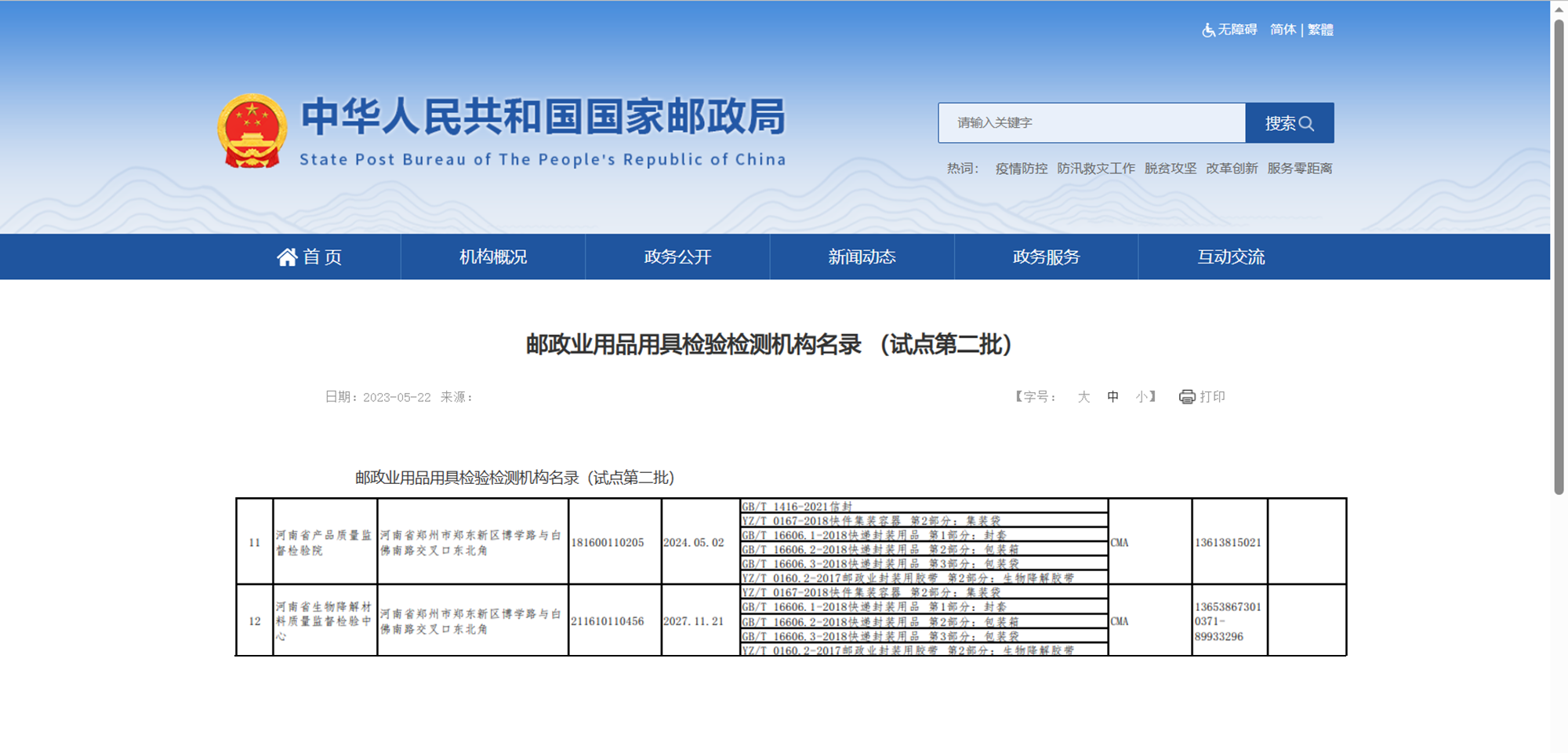Switch to 简体 simplified Chinese

click(x=1283, y=30)
